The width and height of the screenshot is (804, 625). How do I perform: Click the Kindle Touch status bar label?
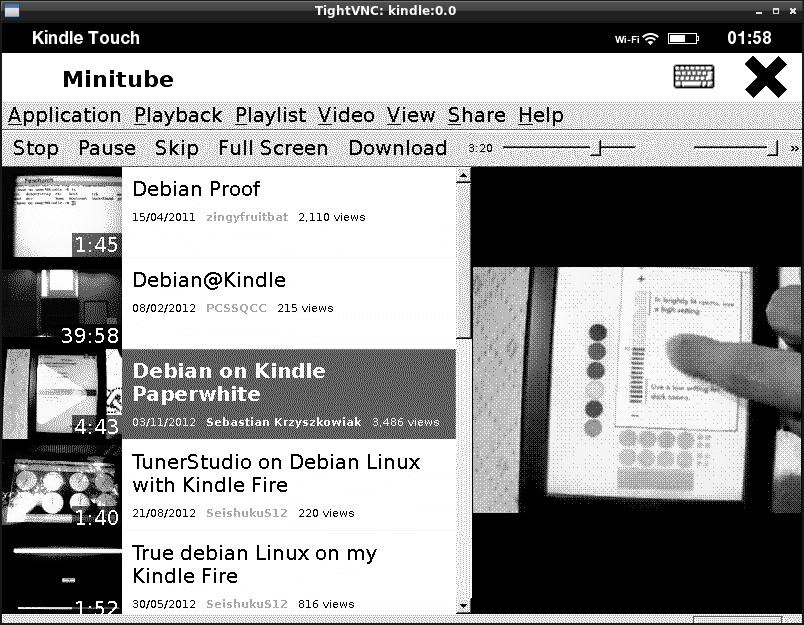pos(86,38)
